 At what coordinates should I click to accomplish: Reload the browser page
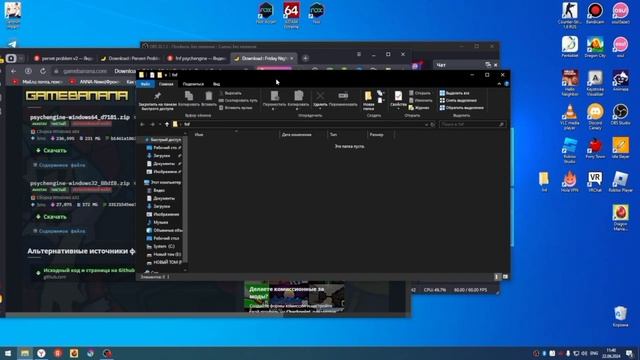tap(43, 71)
